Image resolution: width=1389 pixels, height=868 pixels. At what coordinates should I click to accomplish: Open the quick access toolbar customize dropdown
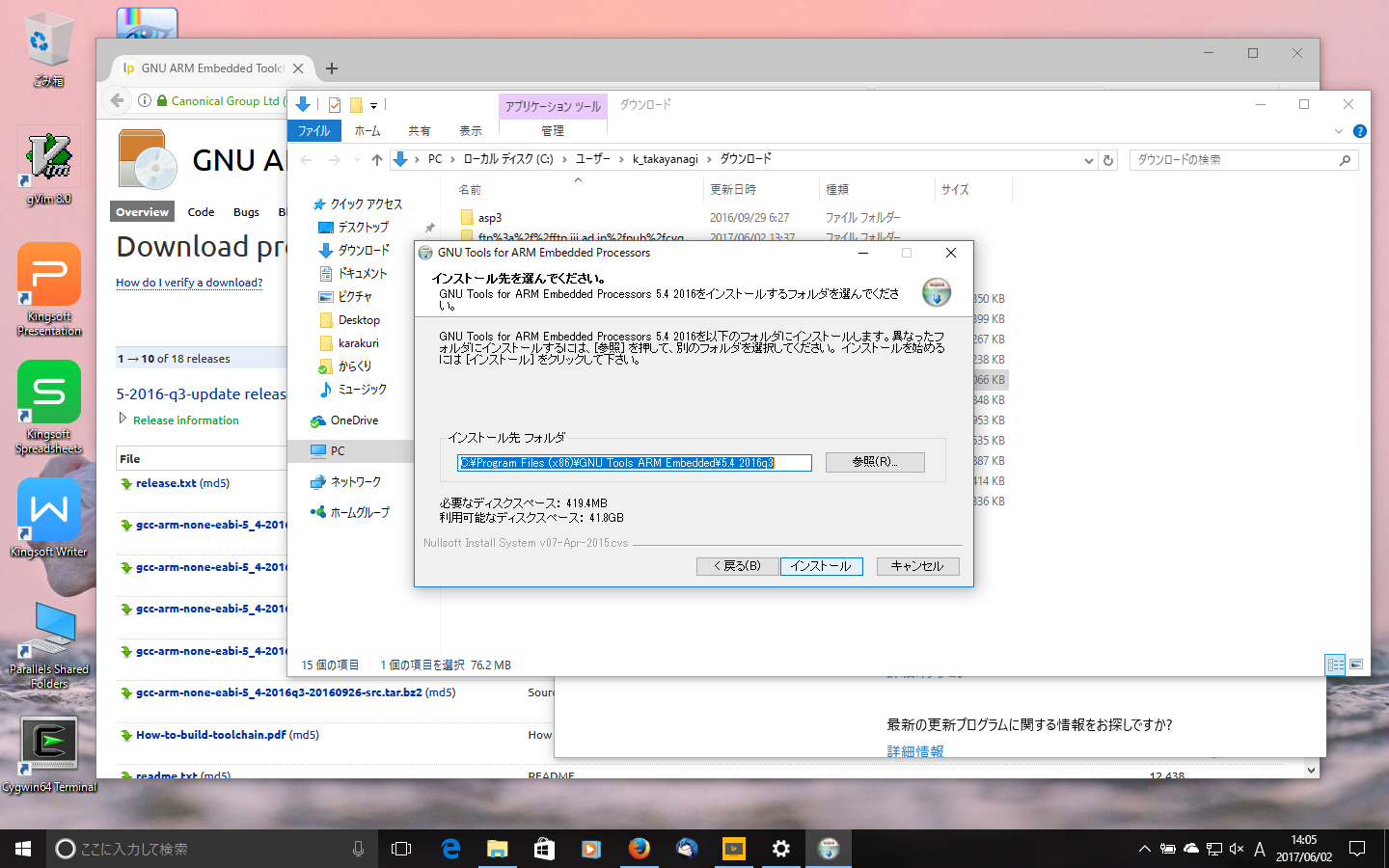tap(373, 106)
